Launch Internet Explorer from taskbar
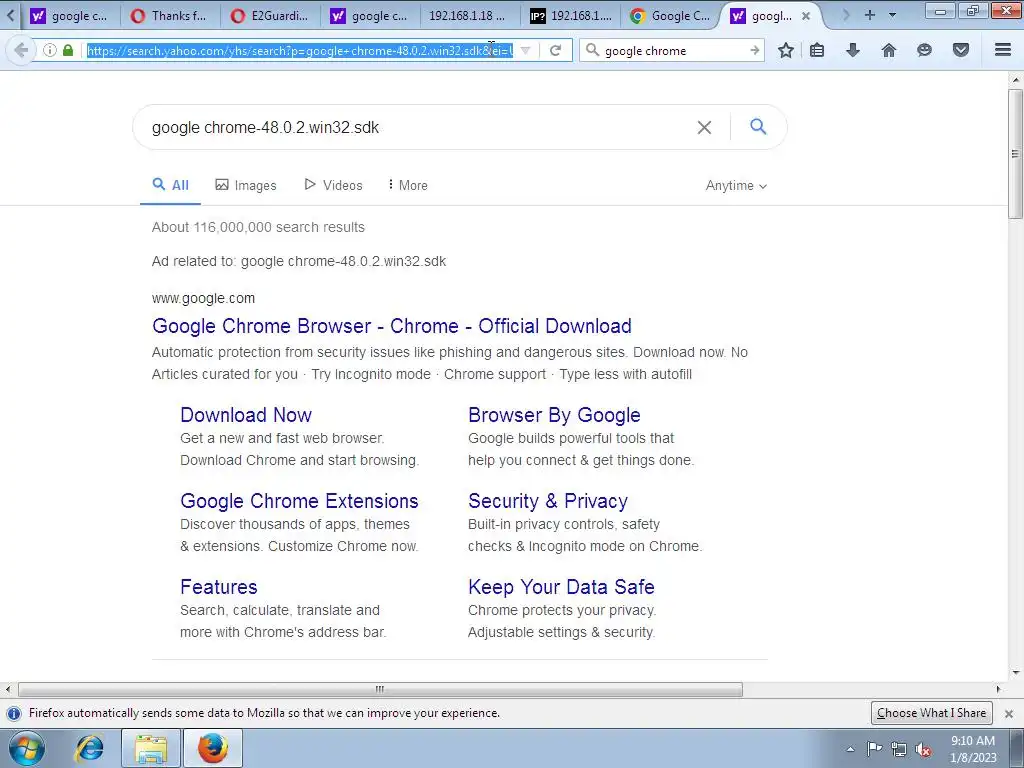 [89, 748]
